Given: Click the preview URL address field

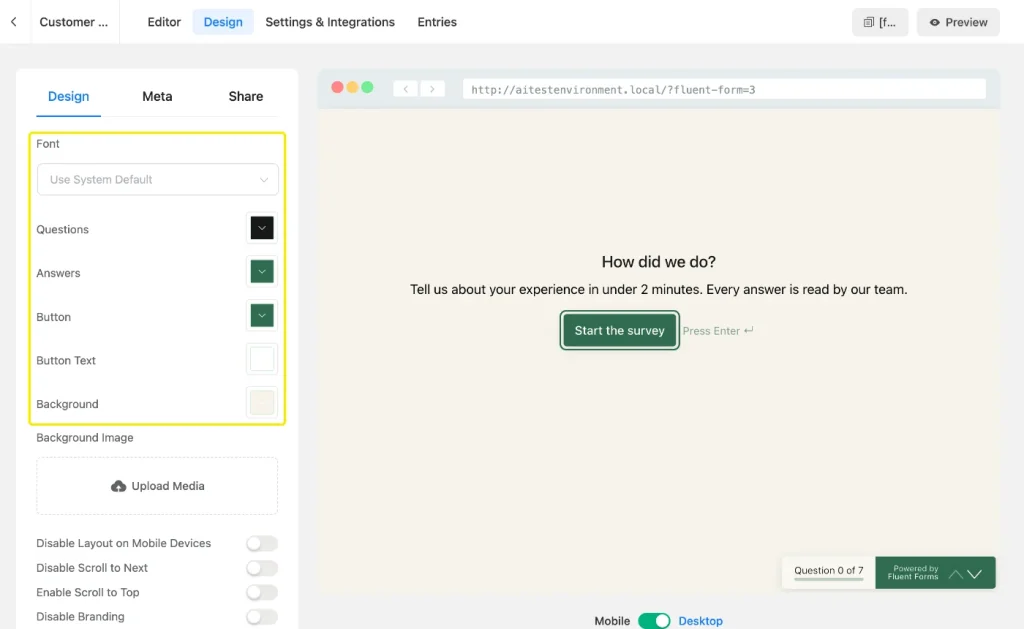Looking at the screenshot, I should [724, 89].
